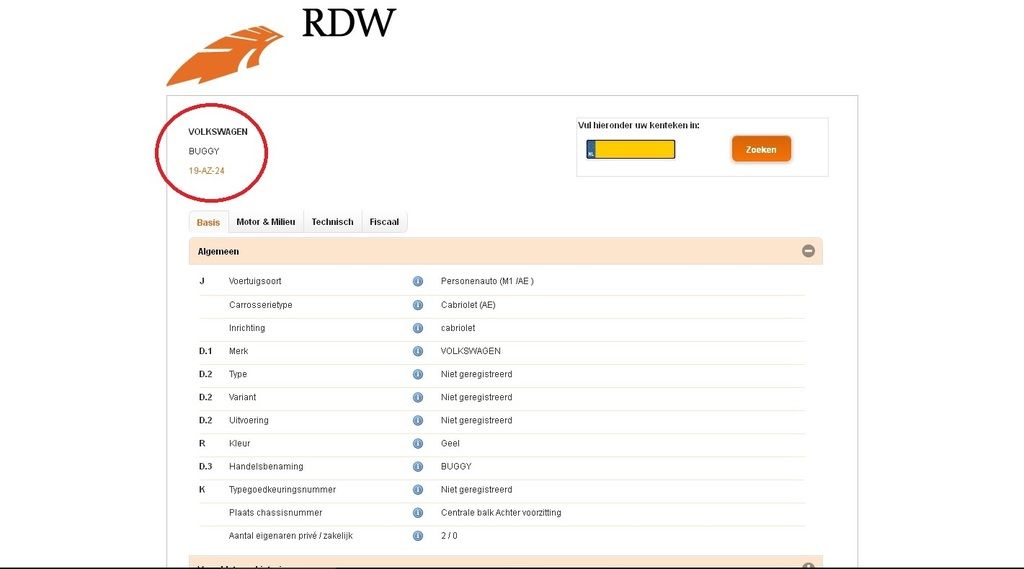The image size is (1024, 569).
Task: Open the Motor & Milieu tab
Action: point(266,222)
